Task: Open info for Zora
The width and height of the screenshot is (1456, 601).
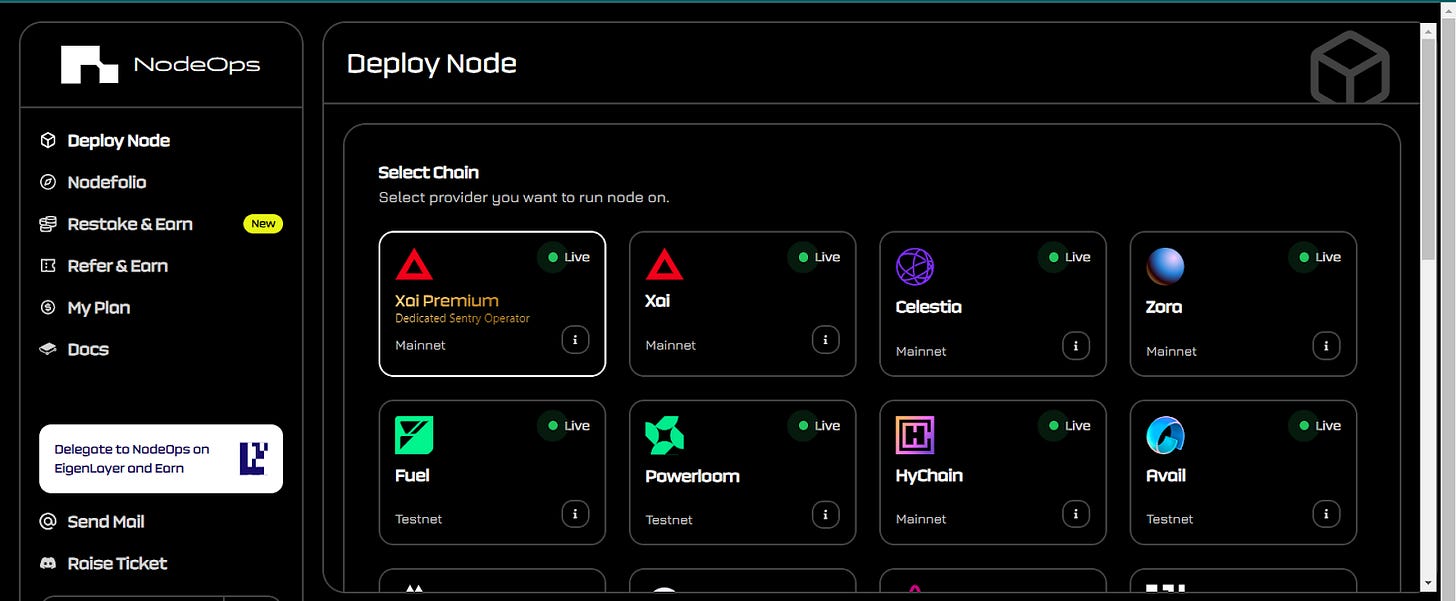Action: click(1325, 346)
